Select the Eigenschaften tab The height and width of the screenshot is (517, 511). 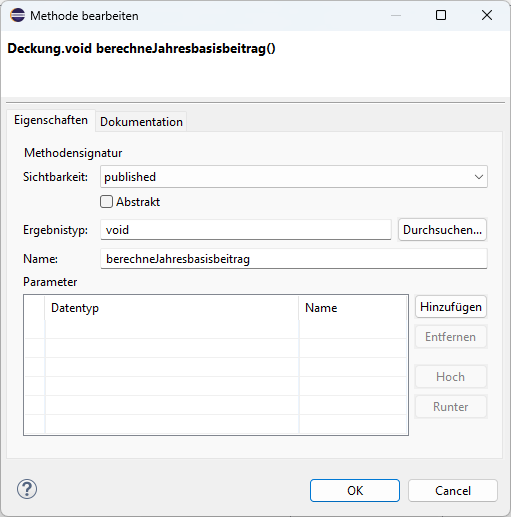51,120
